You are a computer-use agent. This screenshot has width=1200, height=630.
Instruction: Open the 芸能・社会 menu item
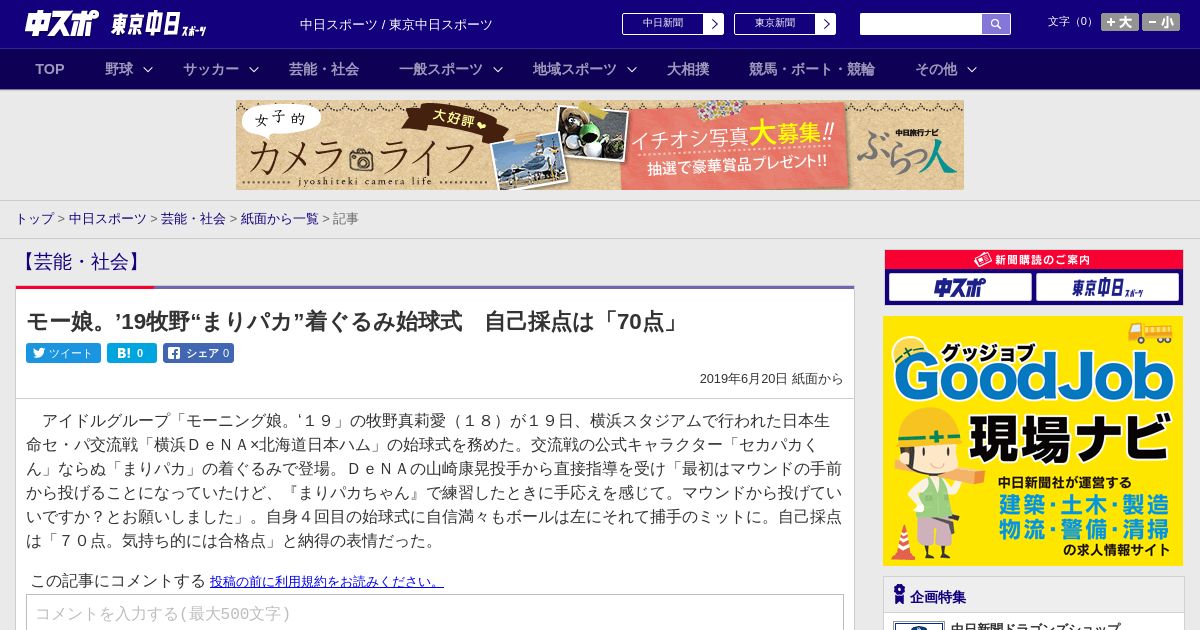(x=324, y=69)
